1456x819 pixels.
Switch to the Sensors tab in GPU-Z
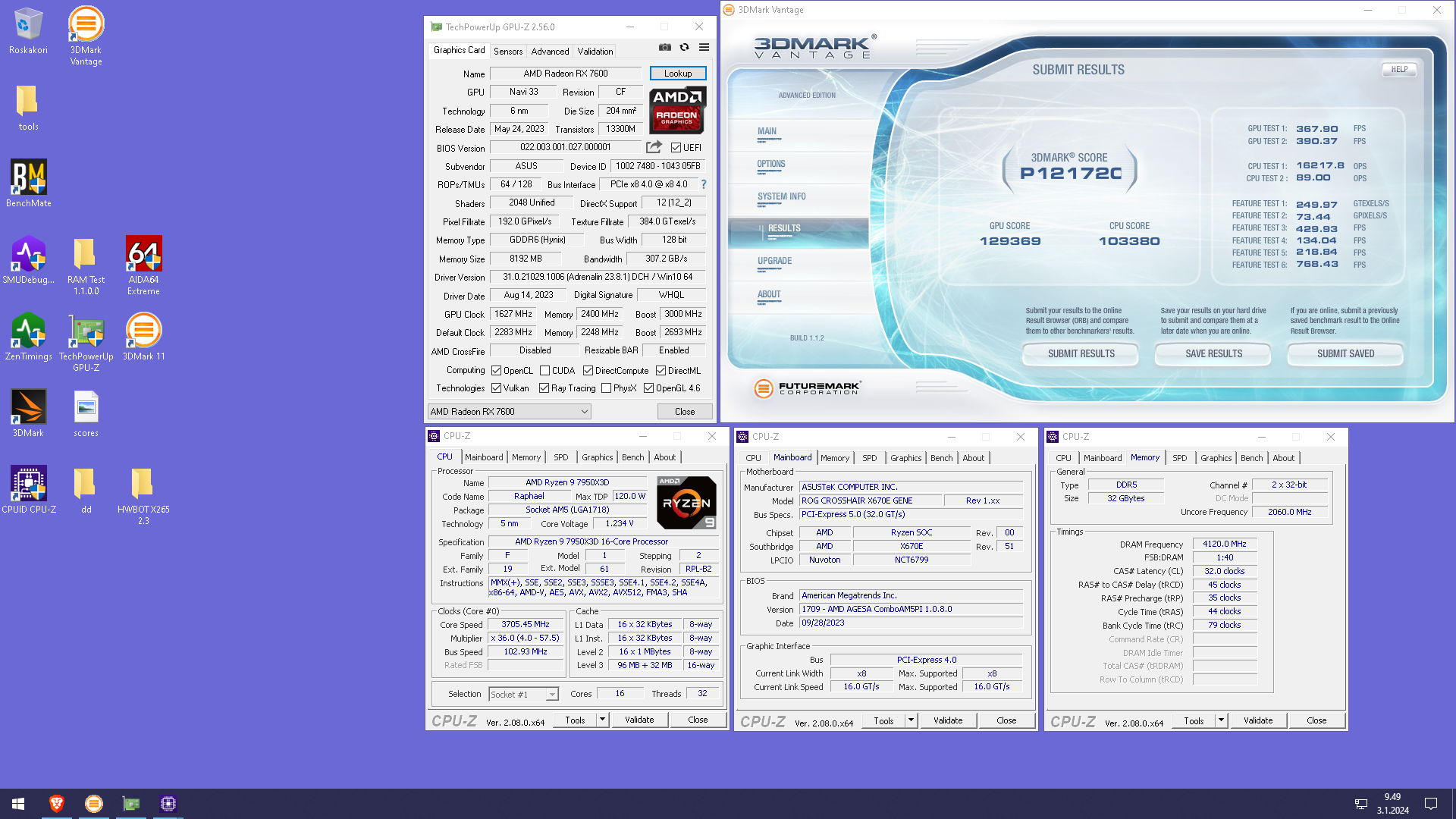click(508, 51)
